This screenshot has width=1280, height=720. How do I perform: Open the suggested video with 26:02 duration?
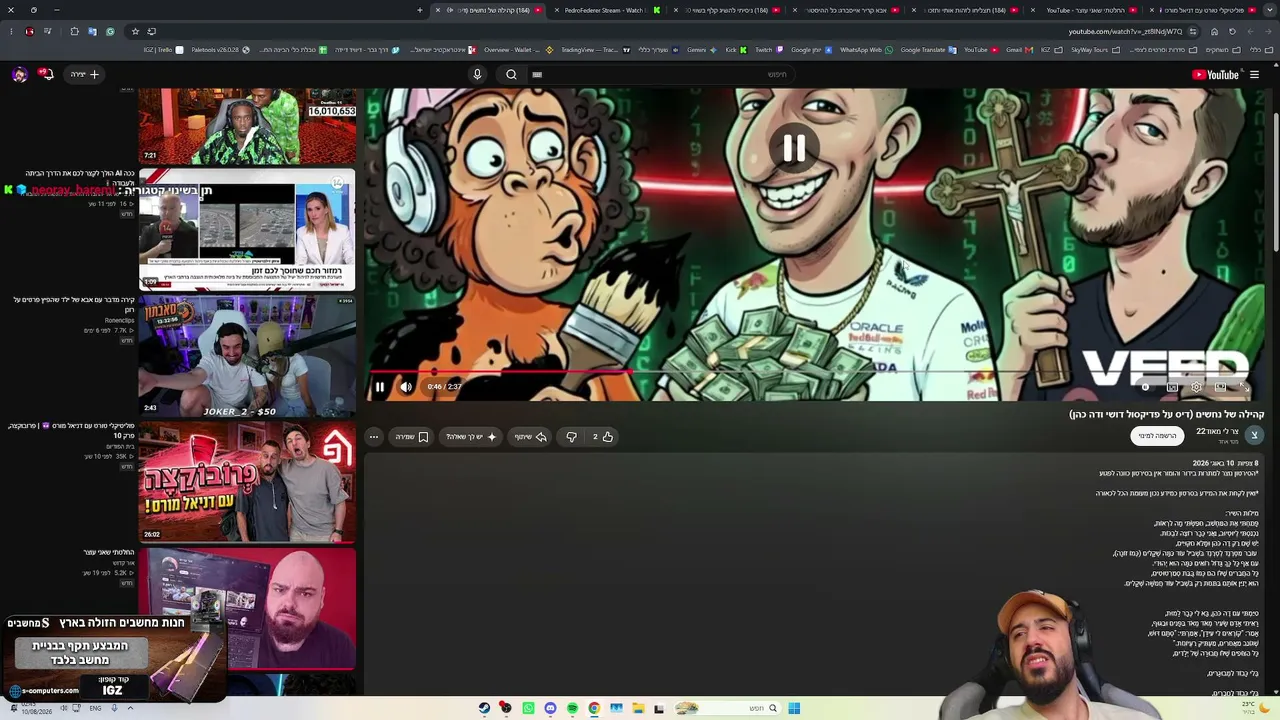coord(247,482)
